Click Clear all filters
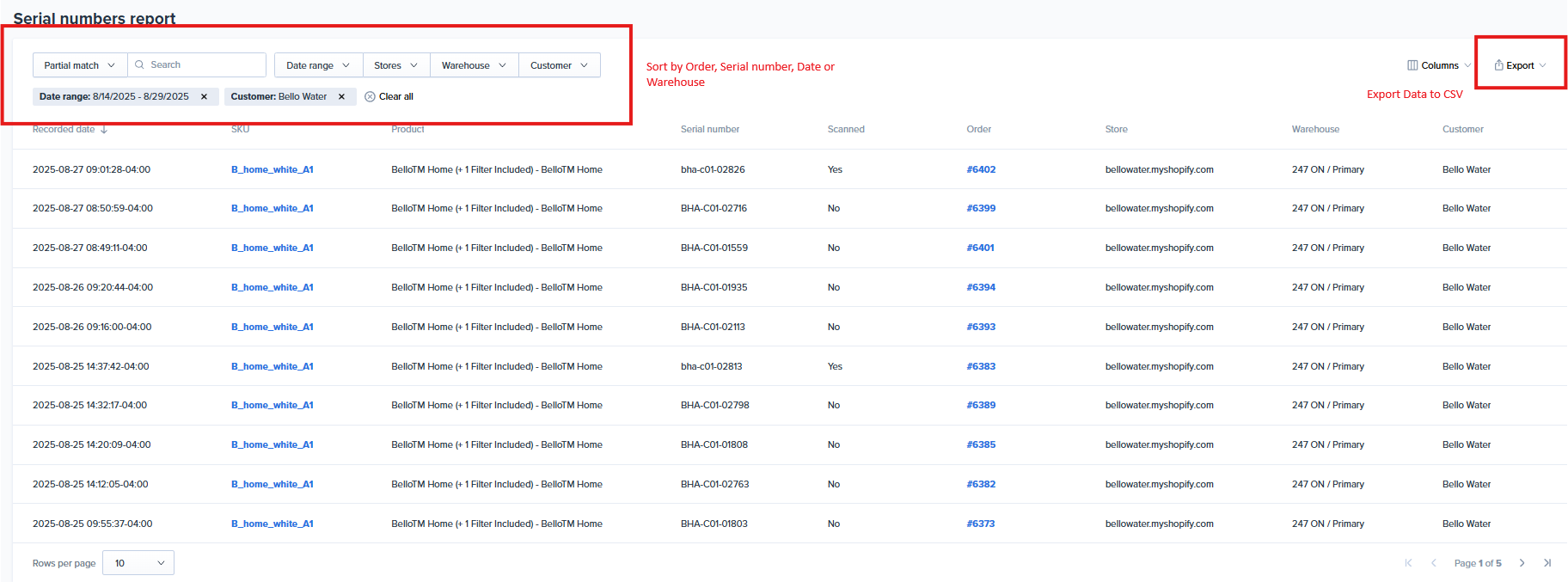Image resolution: width=1568 pixels, height=582 pixels. click(389, 96)
